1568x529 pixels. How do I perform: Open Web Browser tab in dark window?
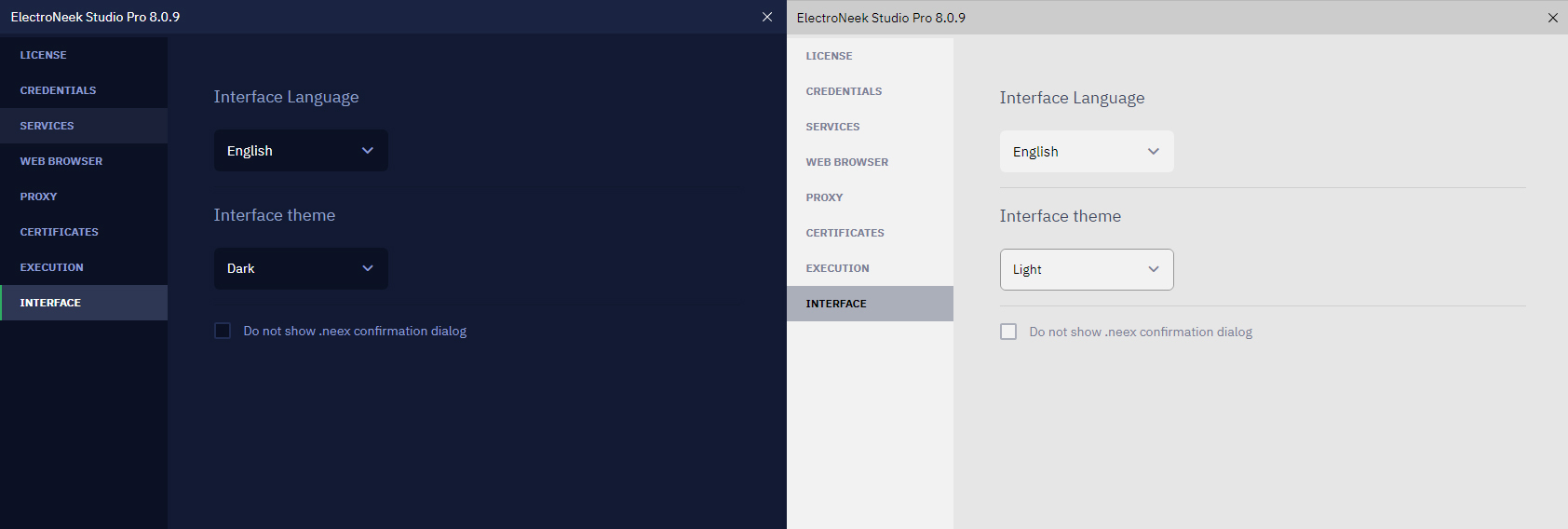click(84, 161)
